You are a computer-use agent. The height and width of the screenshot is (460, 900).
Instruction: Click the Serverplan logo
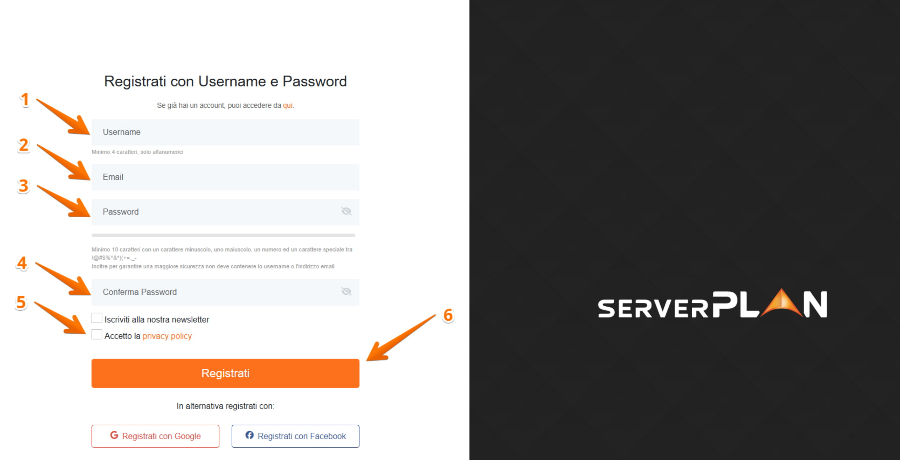[x=712, y=305]
